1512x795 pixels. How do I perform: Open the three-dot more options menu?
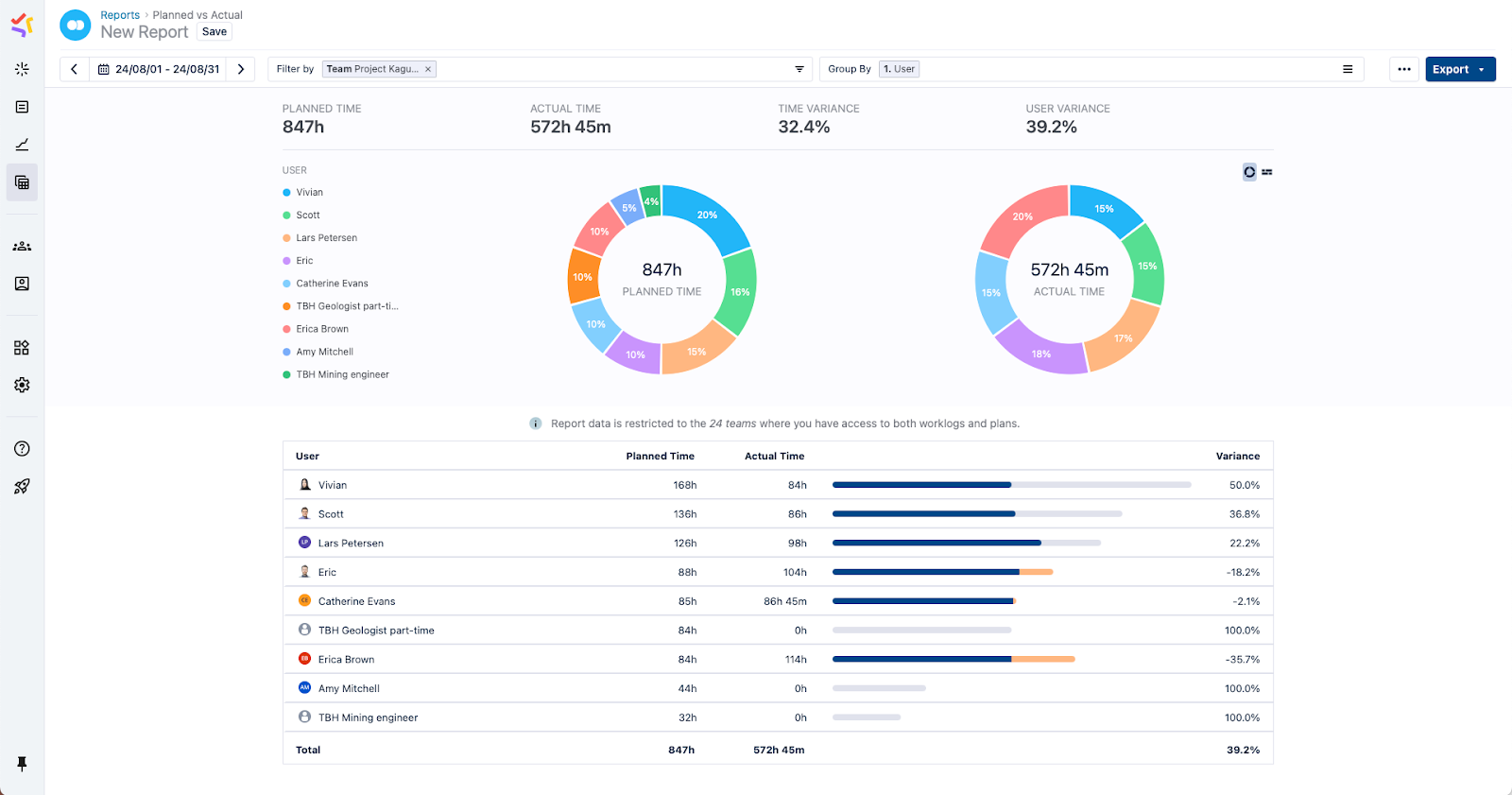point(1404,69)
